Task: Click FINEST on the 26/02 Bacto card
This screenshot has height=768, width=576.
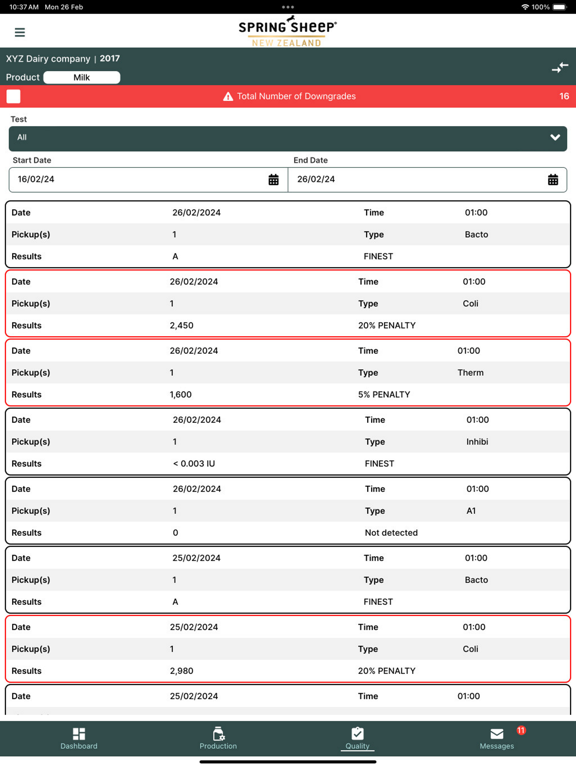Action: pos(378,257)
